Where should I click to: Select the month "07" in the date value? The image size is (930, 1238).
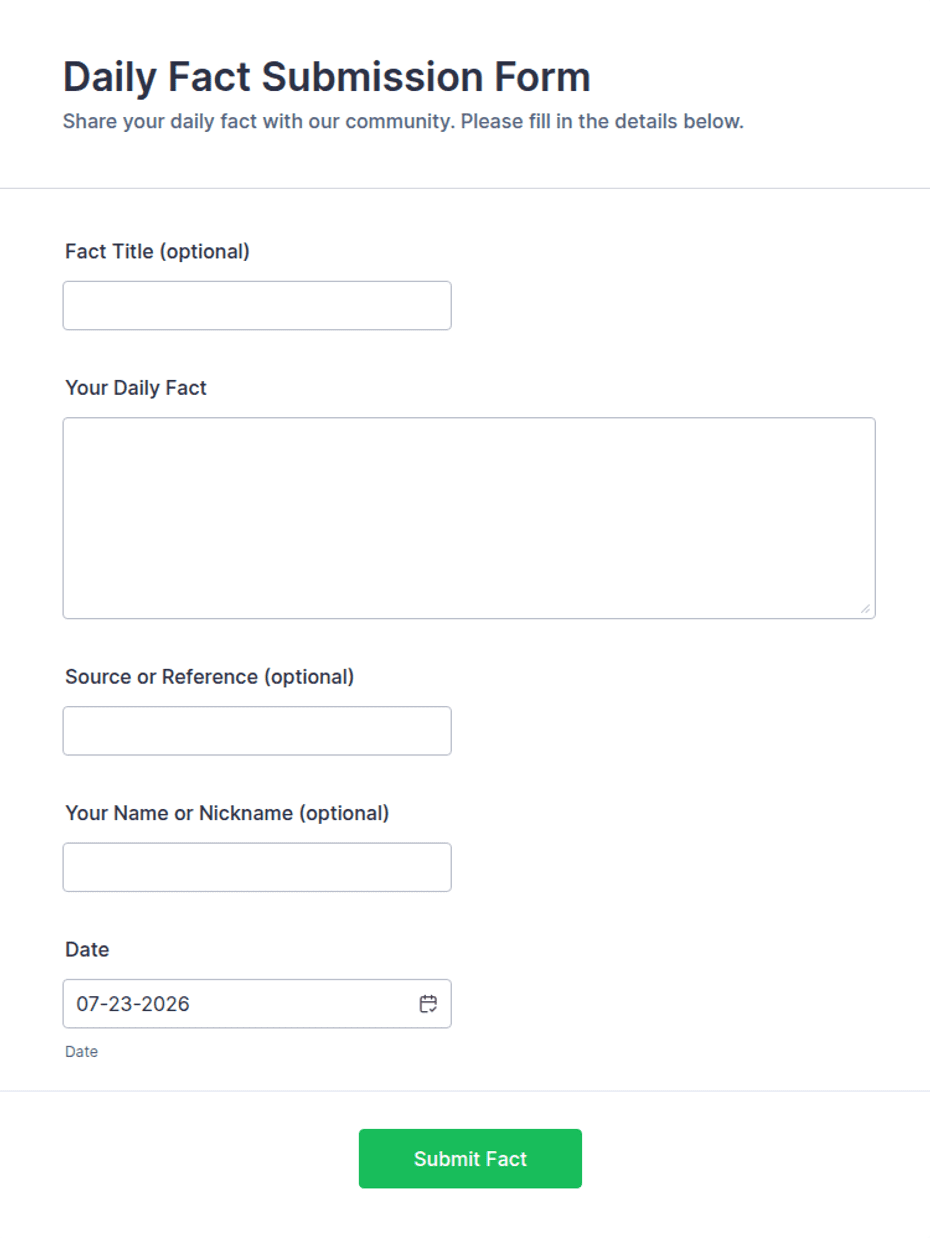click(88, 1004)
